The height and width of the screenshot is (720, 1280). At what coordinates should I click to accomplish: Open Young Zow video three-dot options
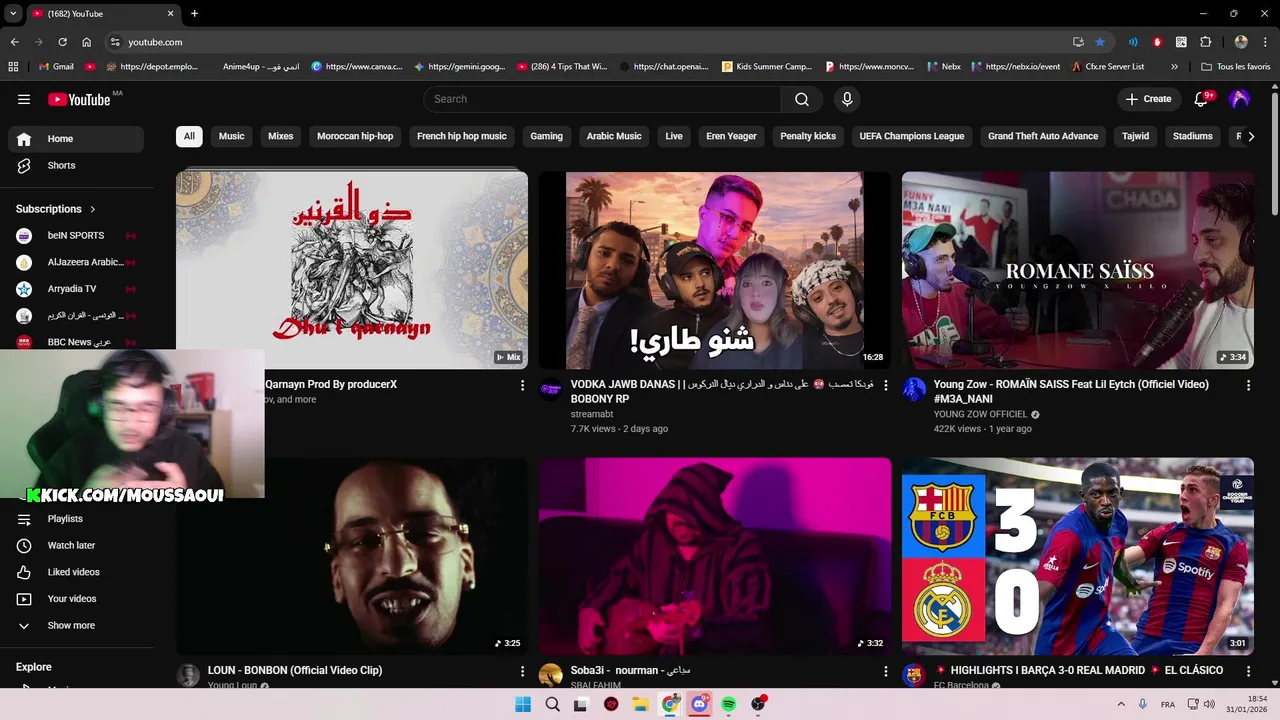pos(1248,385)
